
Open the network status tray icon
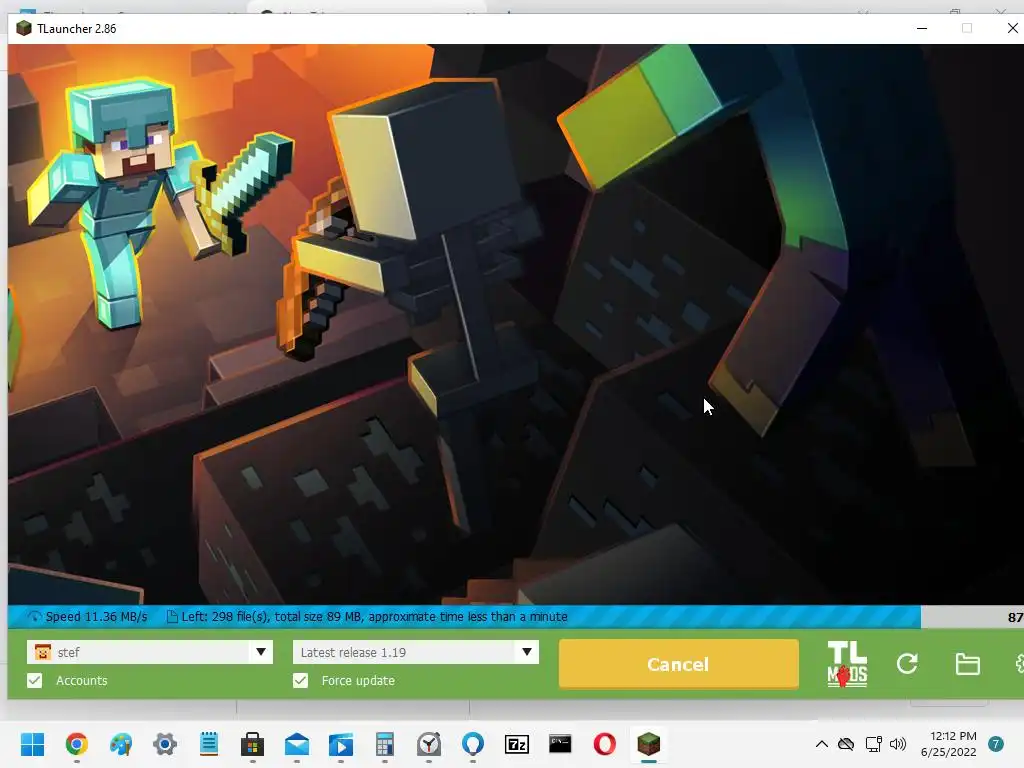(873, 744)
